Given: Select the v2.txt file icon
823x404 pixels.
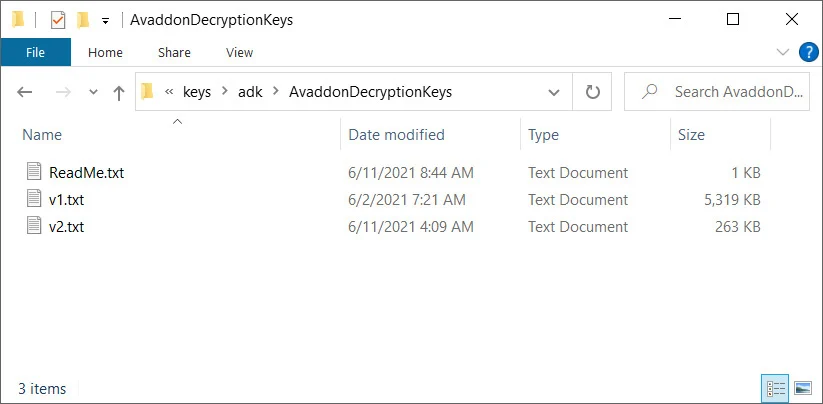Looking at the screenshot, I should 34,226.
